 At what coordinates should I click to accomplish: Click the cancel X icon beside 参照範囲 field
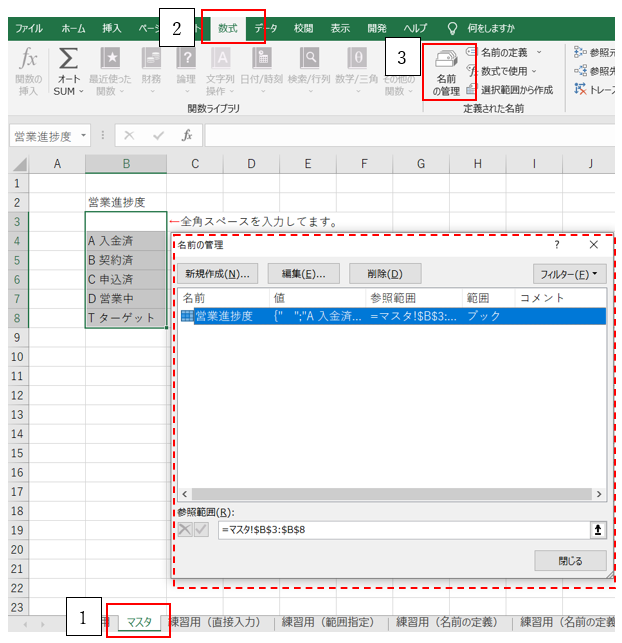[x=186, y=530]
